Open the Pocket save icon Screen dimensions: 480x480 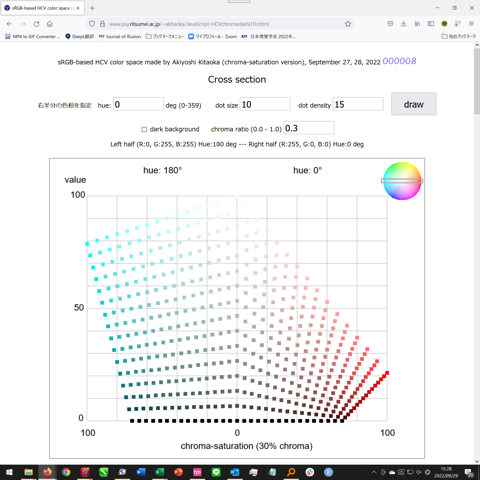(x=390, y=24)
